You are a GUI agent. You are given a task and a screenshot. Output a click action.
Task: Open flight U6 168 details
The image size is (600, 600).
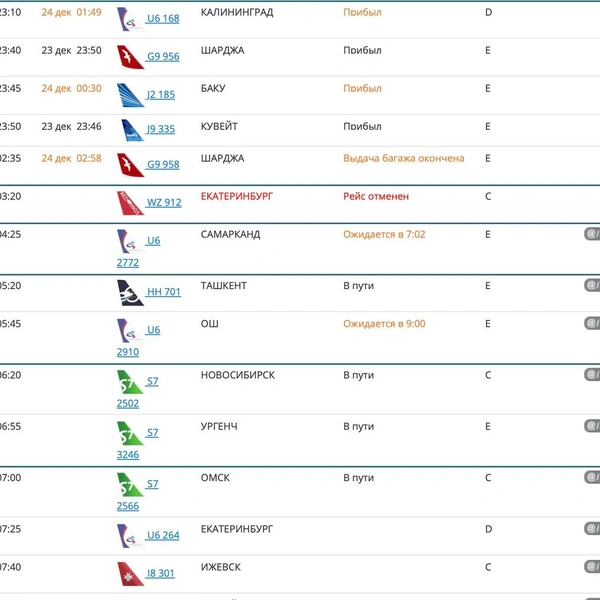[163, 18]
